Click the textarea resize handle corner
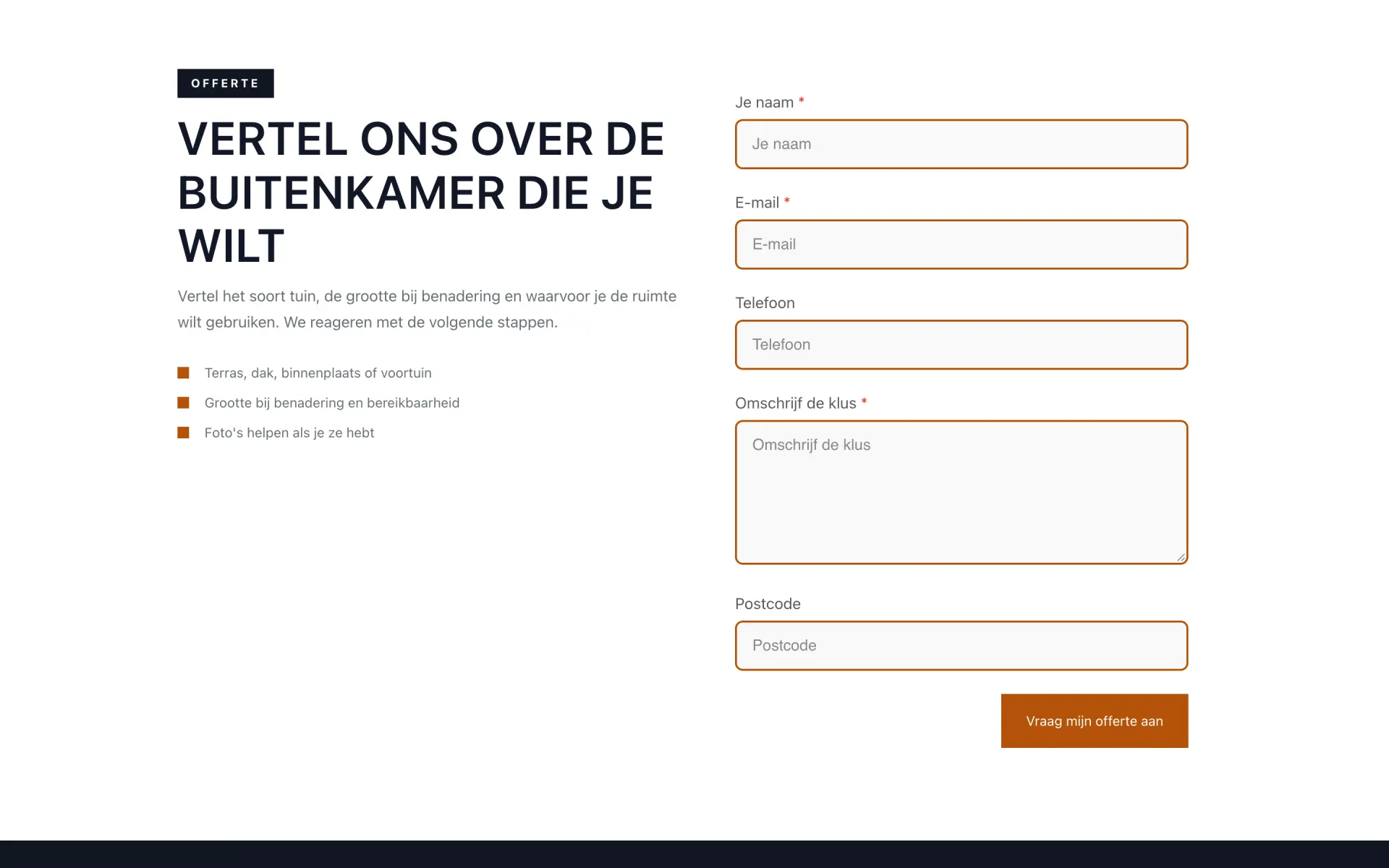The image size is (1389, 868). [1181, 557]
